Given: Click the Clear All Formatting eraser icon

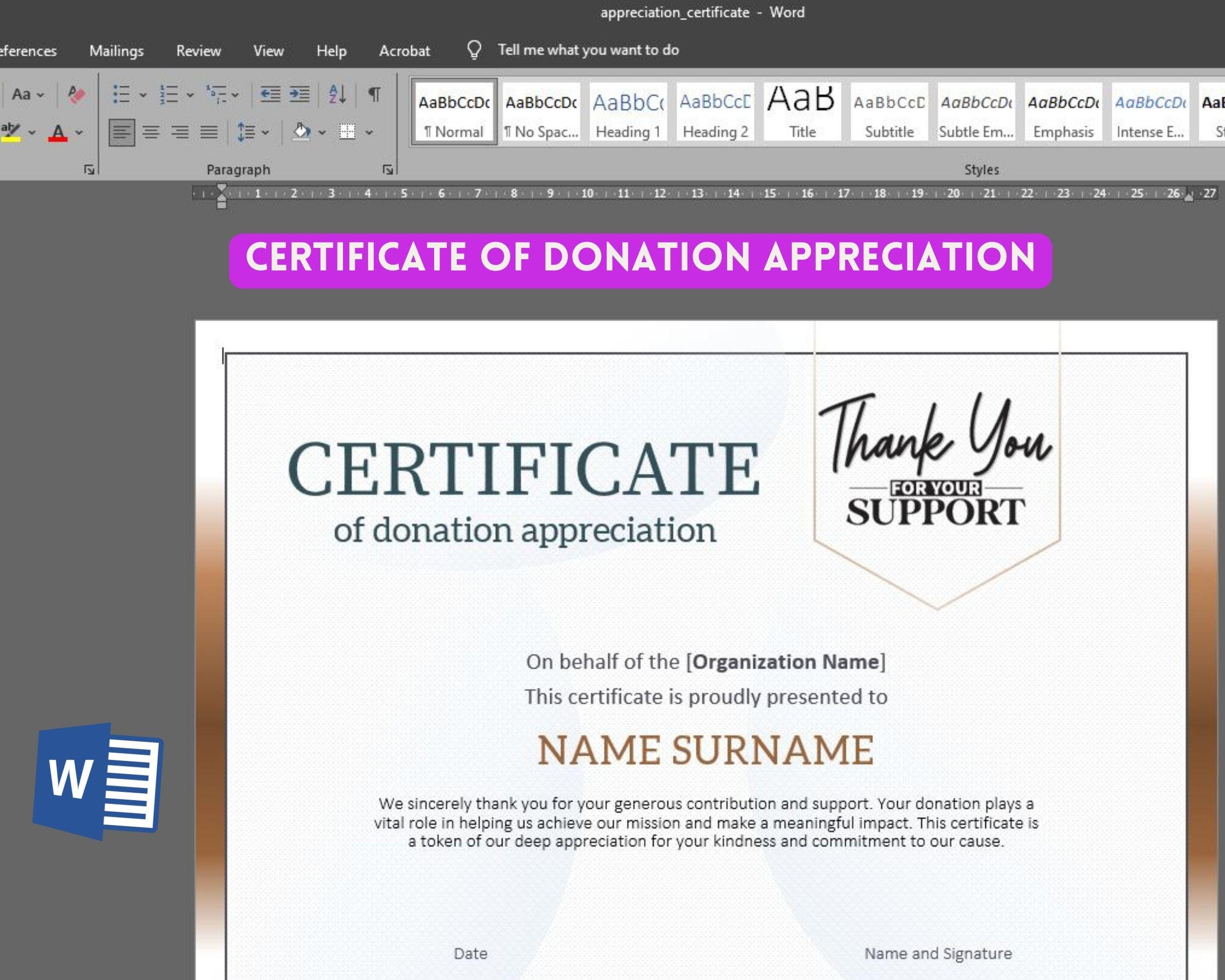Looking at the screenshot, I should pyautogui.click(x=76, y=94).
